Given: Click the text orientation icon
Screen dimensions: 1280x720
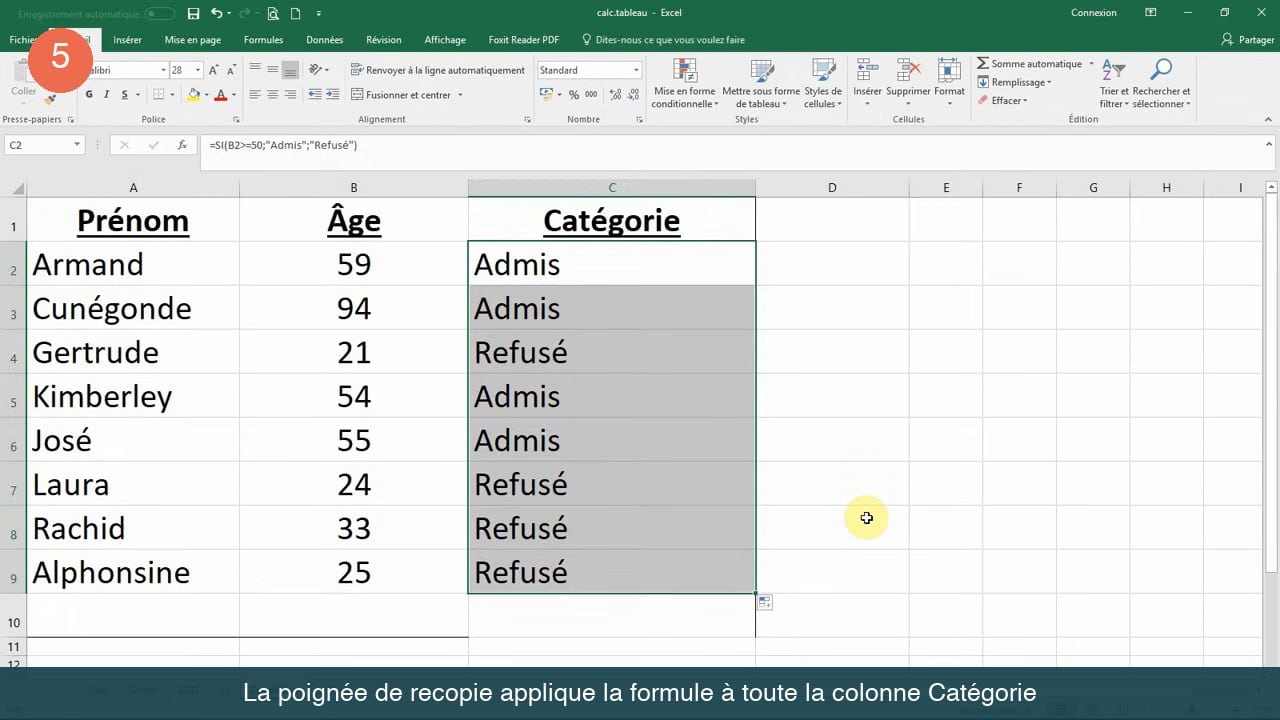Looking at the screenshot, I should tap(316, 70).
